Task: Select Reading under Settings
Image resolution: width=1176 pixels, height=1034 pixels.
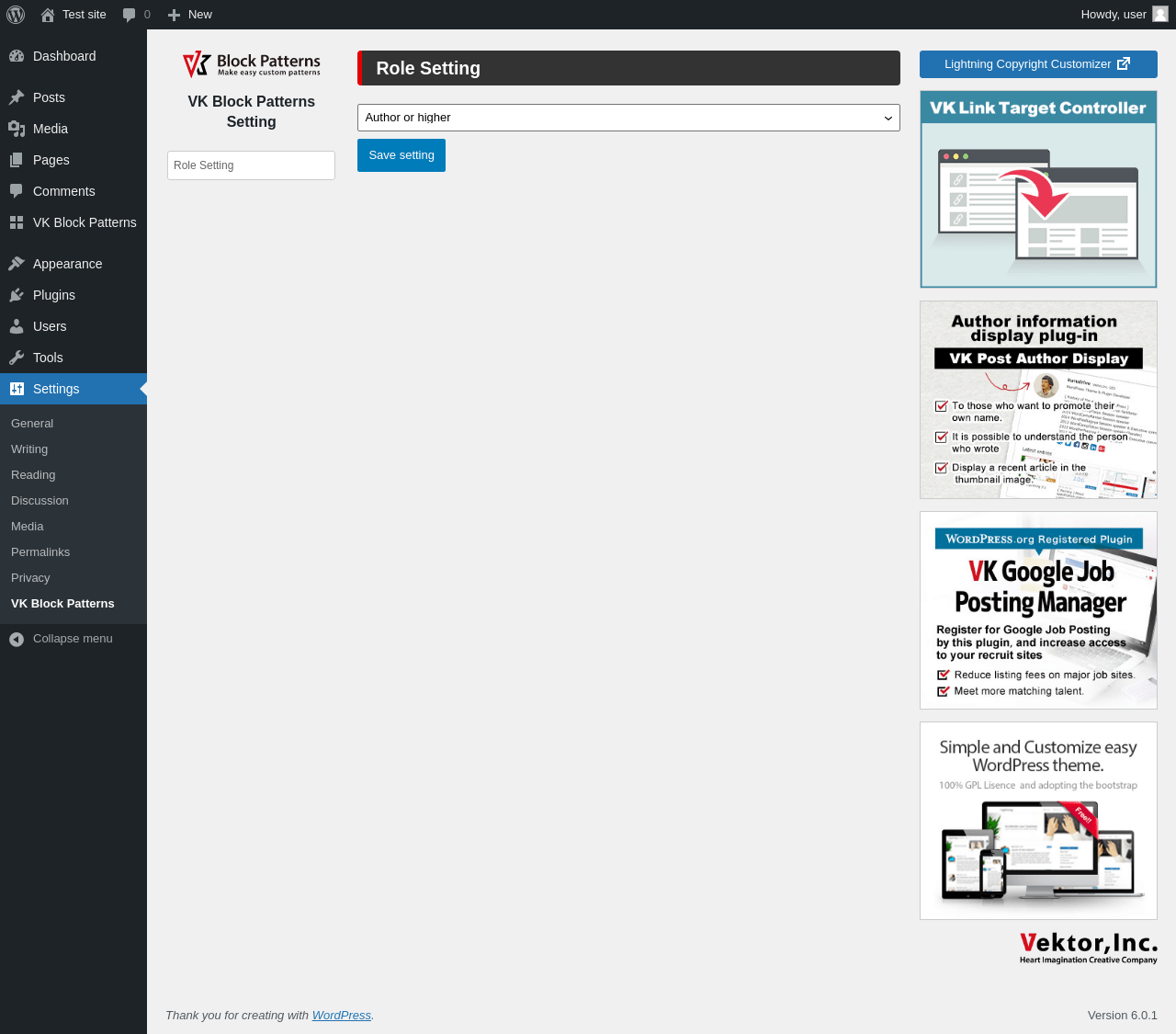Action: click(x=33, y=475)
